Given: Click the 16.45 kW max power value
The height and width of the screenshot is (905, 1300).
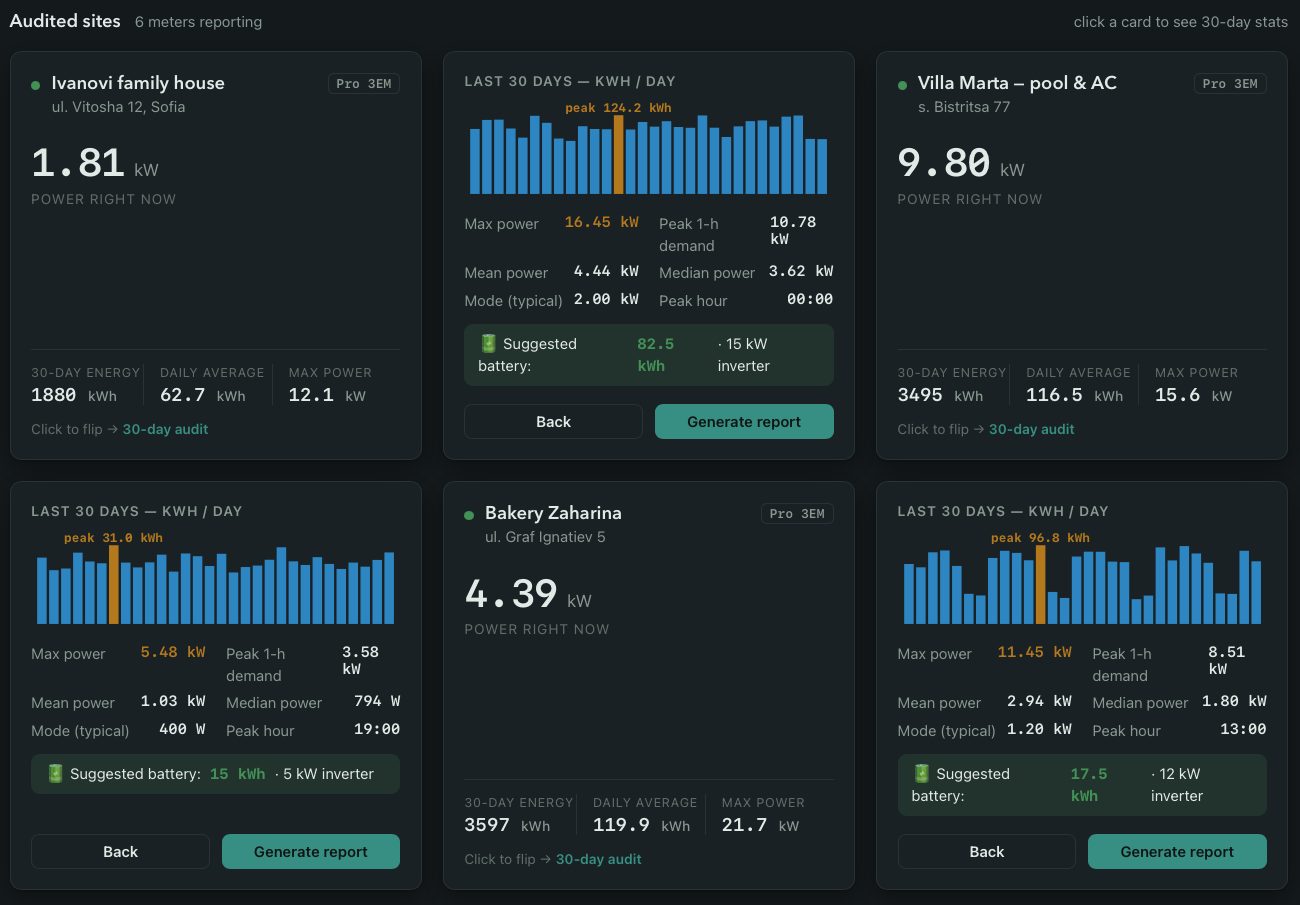Looking at the screenshot, I should click(x=601, y=223).
